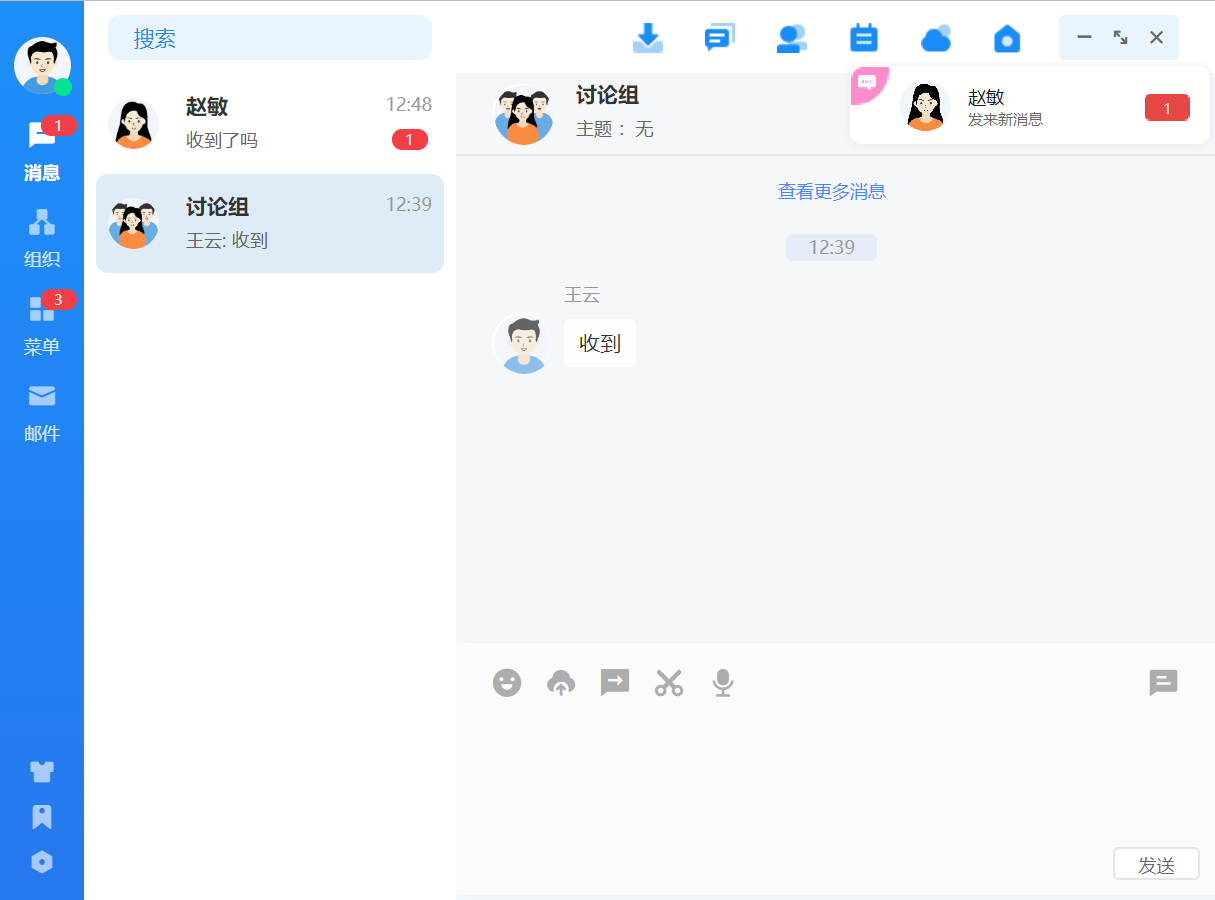The width and height of the screenshot is (1215, 900).
Task: Click the 搜索 search field
Action: 270,38
